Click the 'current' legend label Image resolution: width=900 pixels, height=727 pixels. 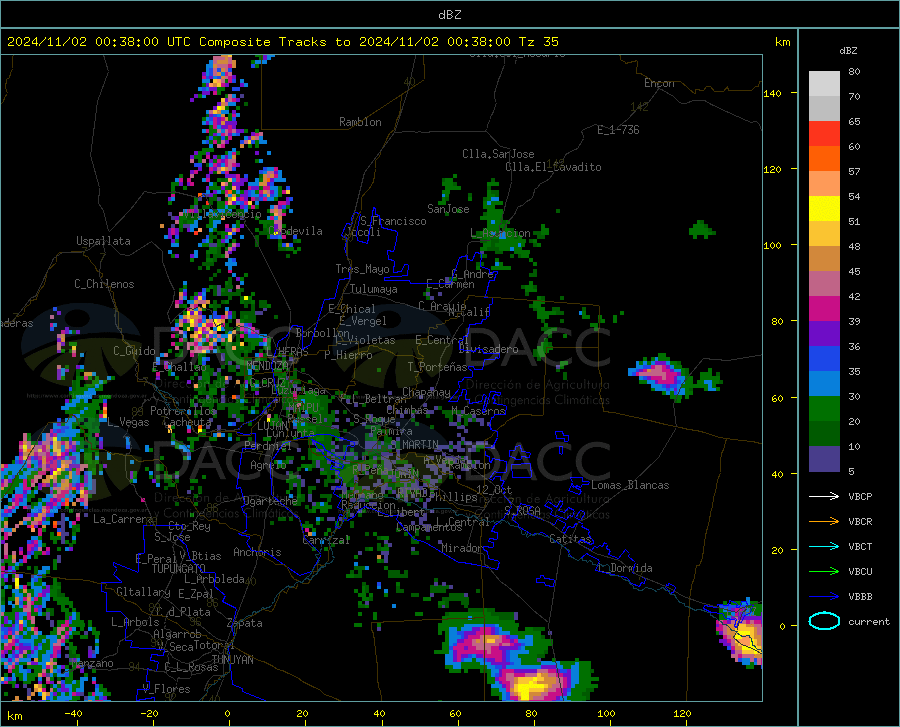click(x=869, y=621)
